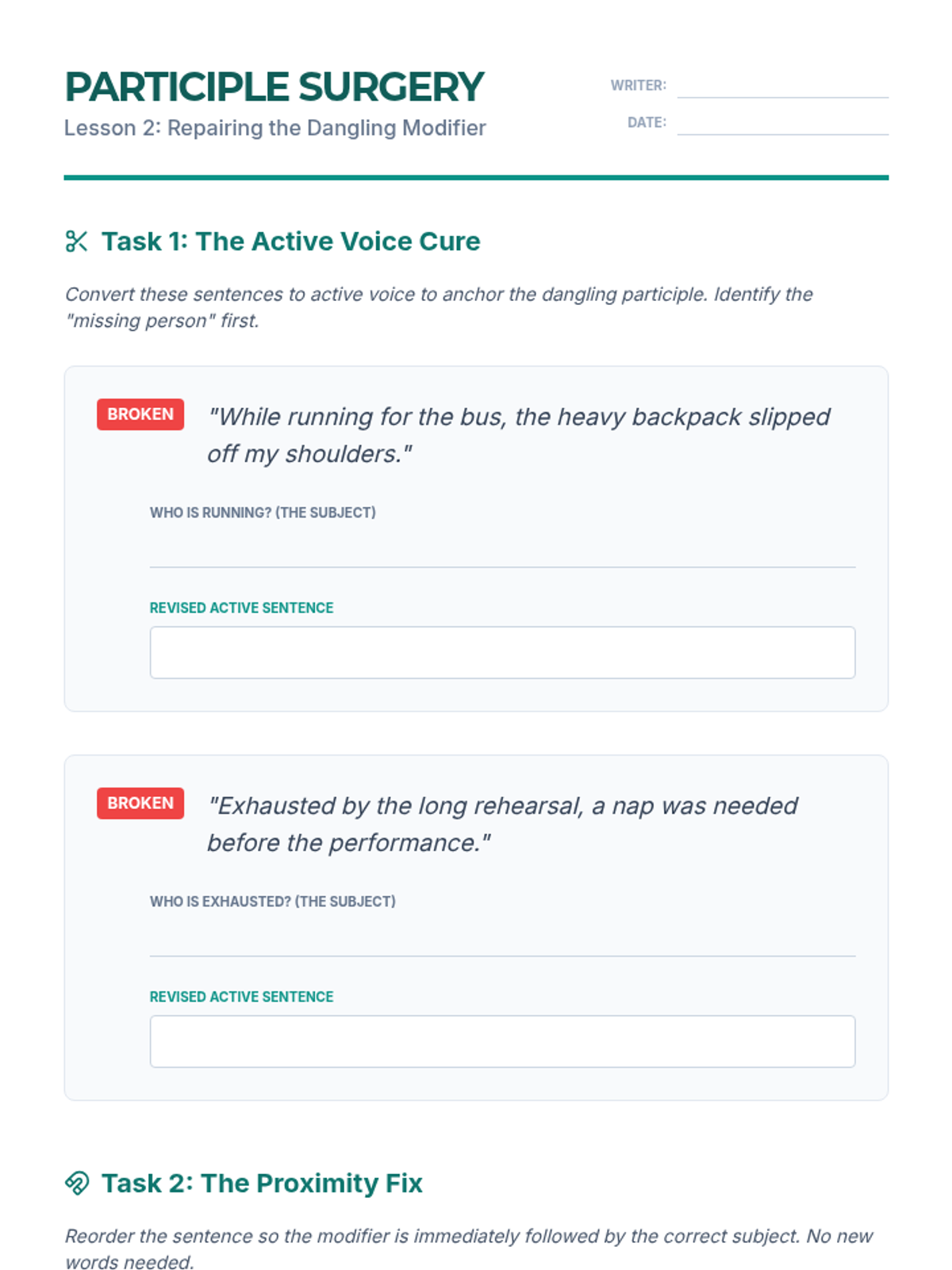
Task: Click the Task 1: The Active Voice Cure heading
Action: pos(290,241)
